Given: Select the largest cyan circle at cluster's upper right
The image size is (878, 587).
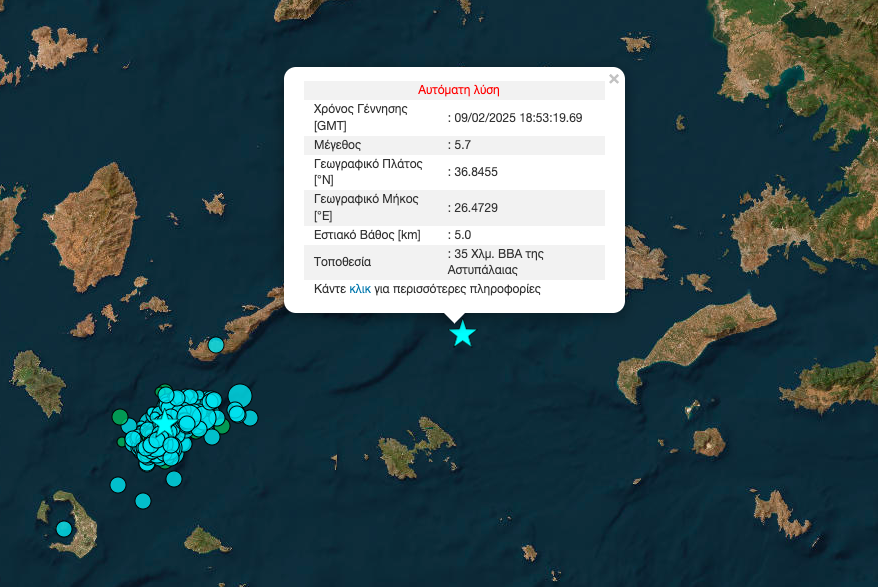Looking at the screenshot, I should pyautogui.click(x=240, y=395).
